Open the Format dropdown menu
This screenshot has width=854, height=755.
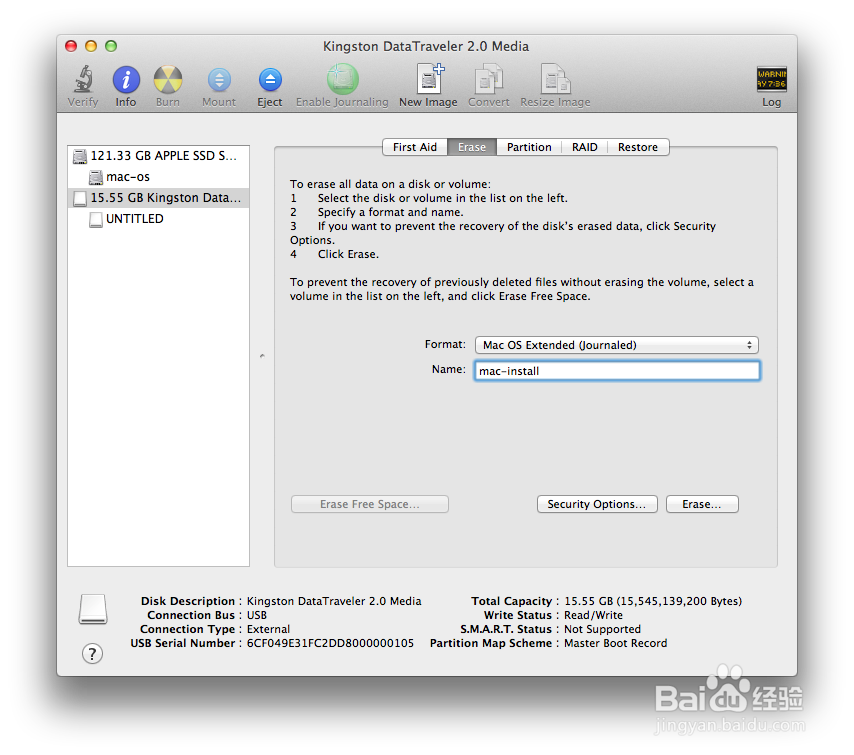click(x=617, y=345)
